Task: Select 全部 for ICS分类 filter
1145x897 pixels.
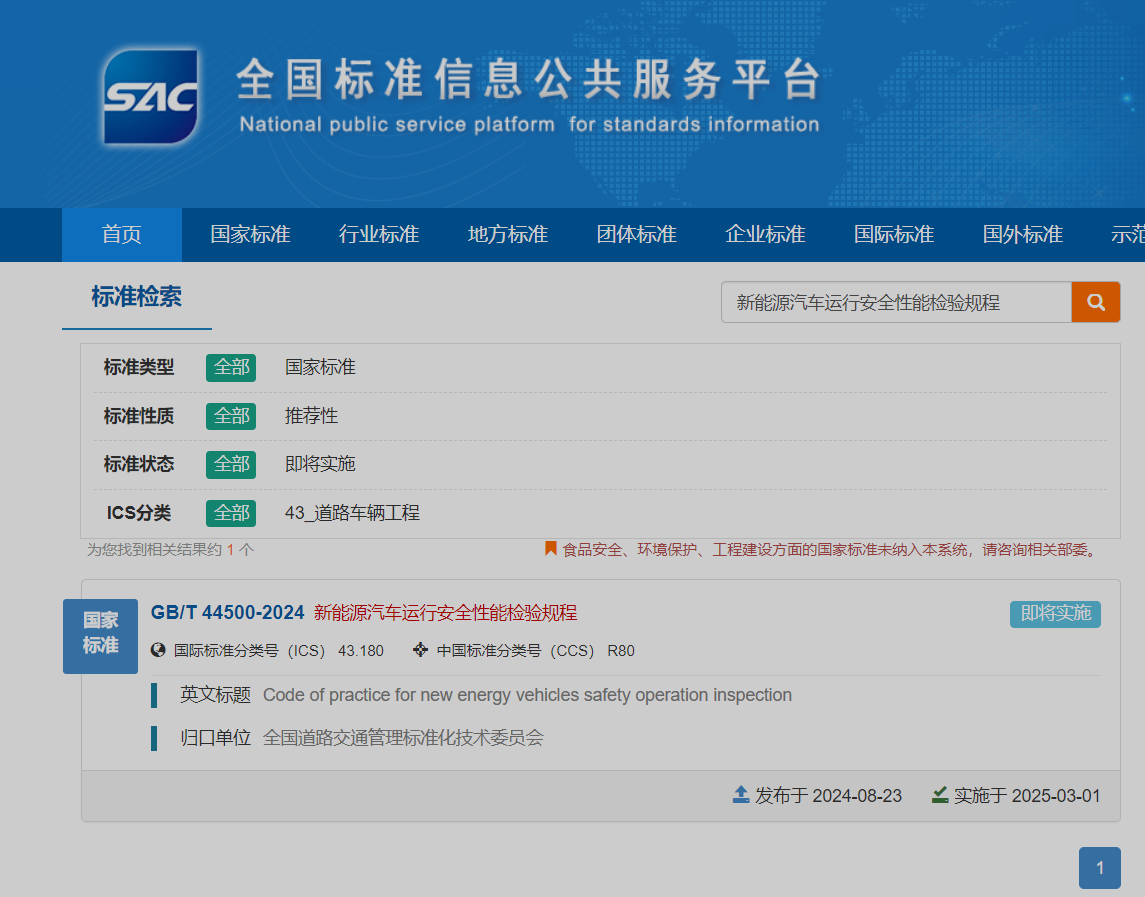Action: (x=231, y=514)
